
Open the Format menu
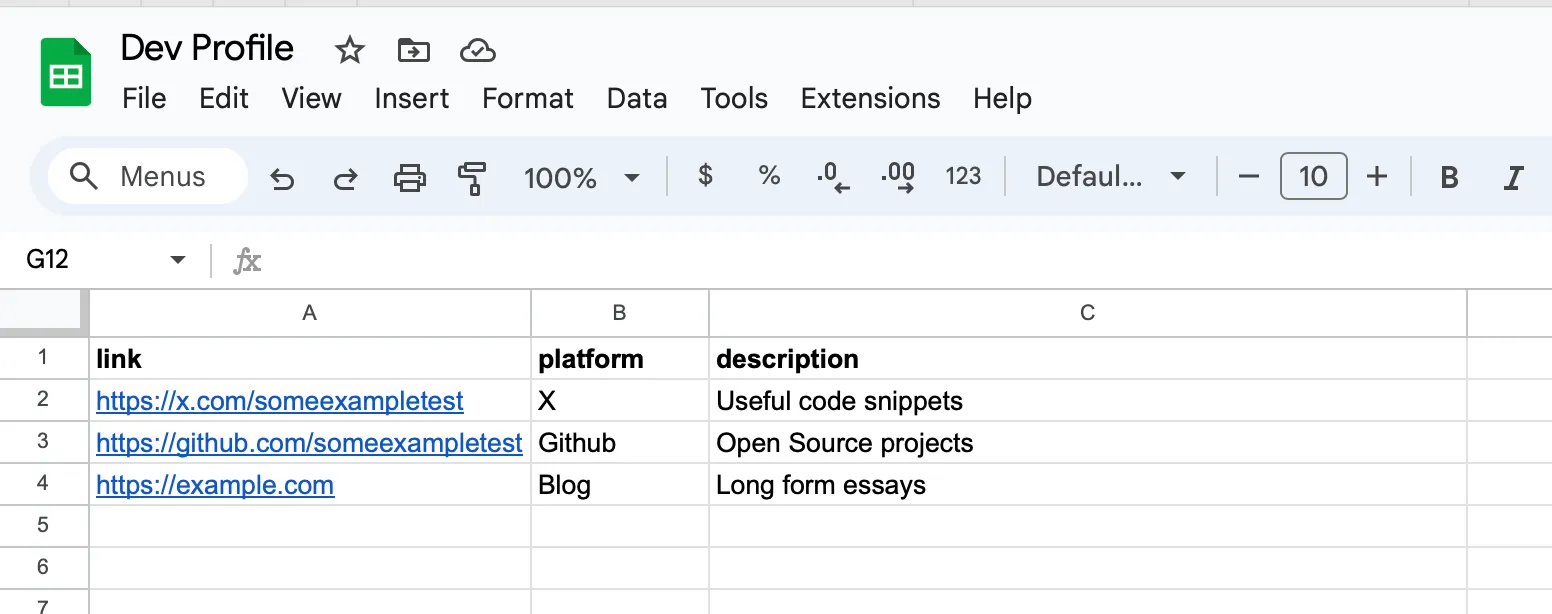point(527,98)
